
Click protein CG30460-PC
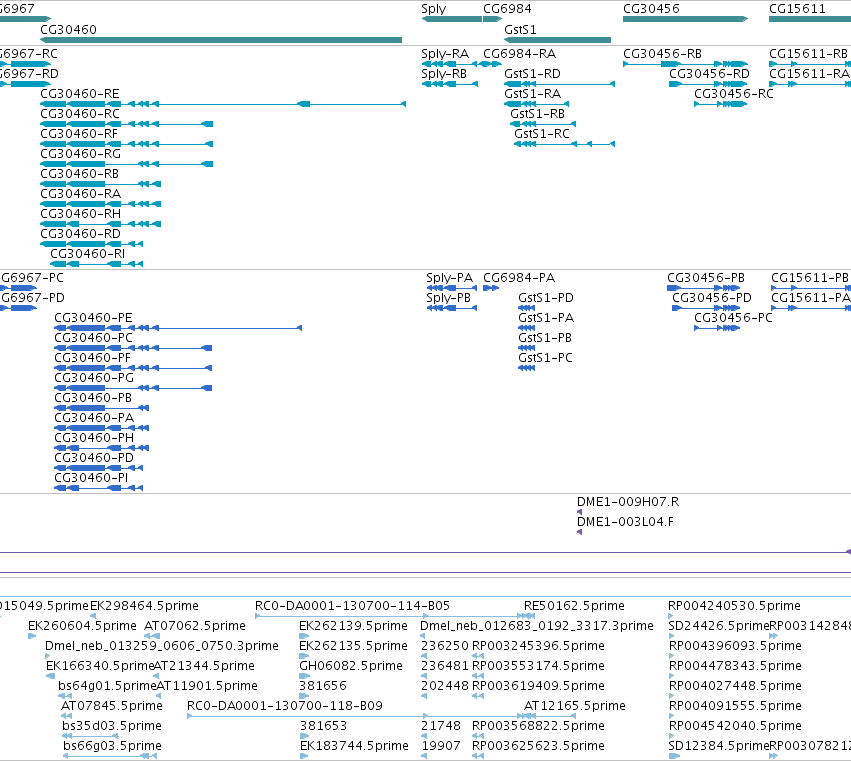pyautogui.click(x=93, y=338)
